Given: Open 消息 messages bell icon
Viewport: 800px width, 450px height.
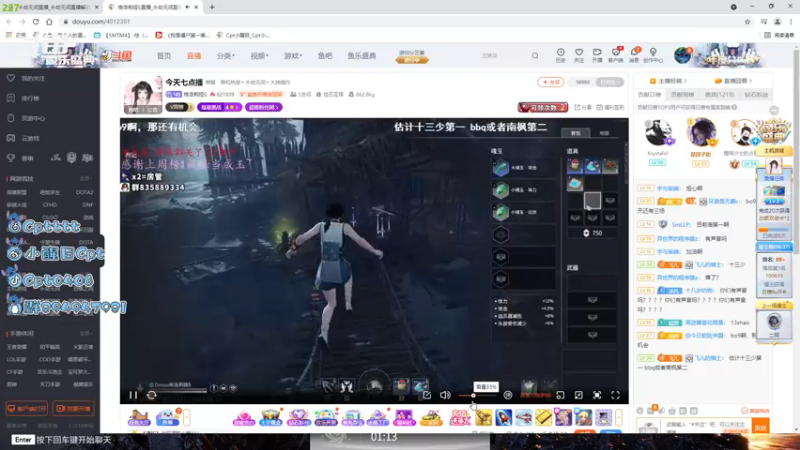Looking at the screenshot, I should 634,55.
